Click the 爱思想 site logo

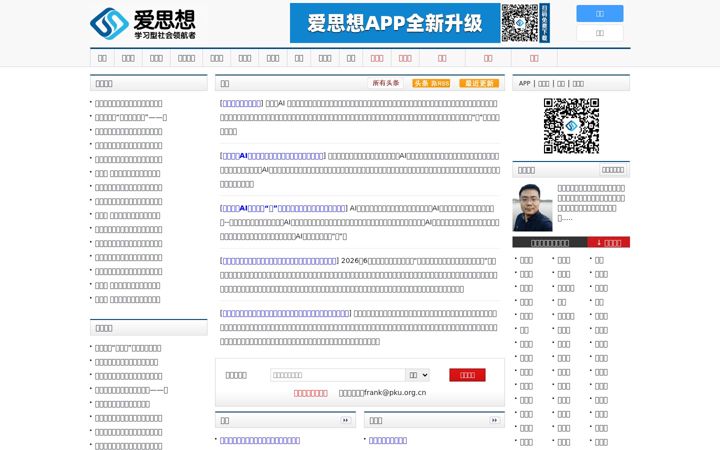pyautogui.click(x=143, y=23)
